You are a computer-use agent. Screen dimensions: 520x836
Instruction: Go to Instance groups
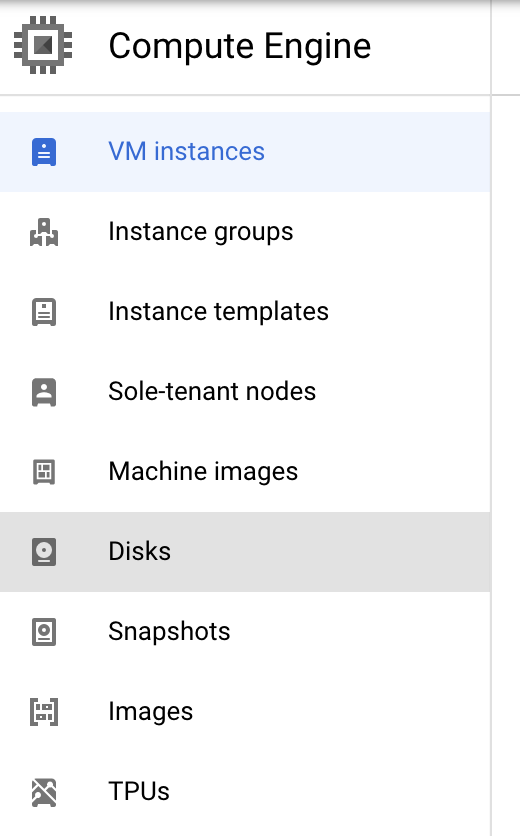click(245, 232)
